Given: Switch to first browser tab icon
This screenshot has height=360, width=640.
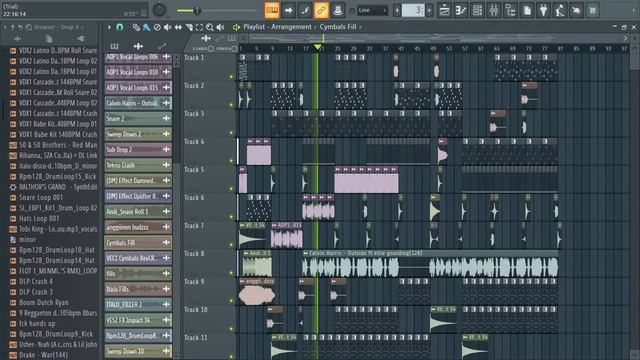Looking at the screenshot, I should (x=18, y=39).
